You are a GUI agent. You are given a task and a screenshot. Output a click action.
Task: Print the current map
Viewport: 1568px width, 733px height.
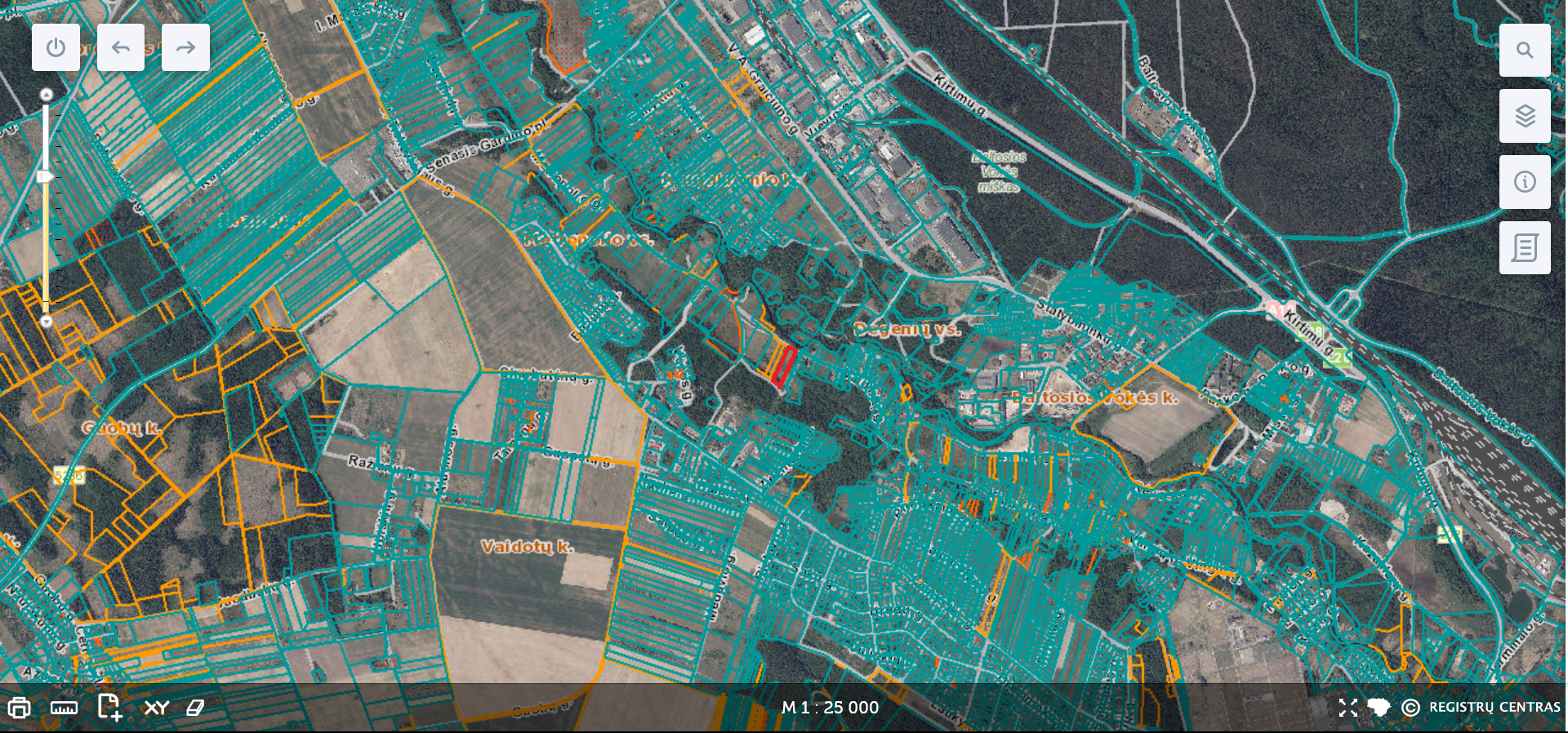coord(19,708)
